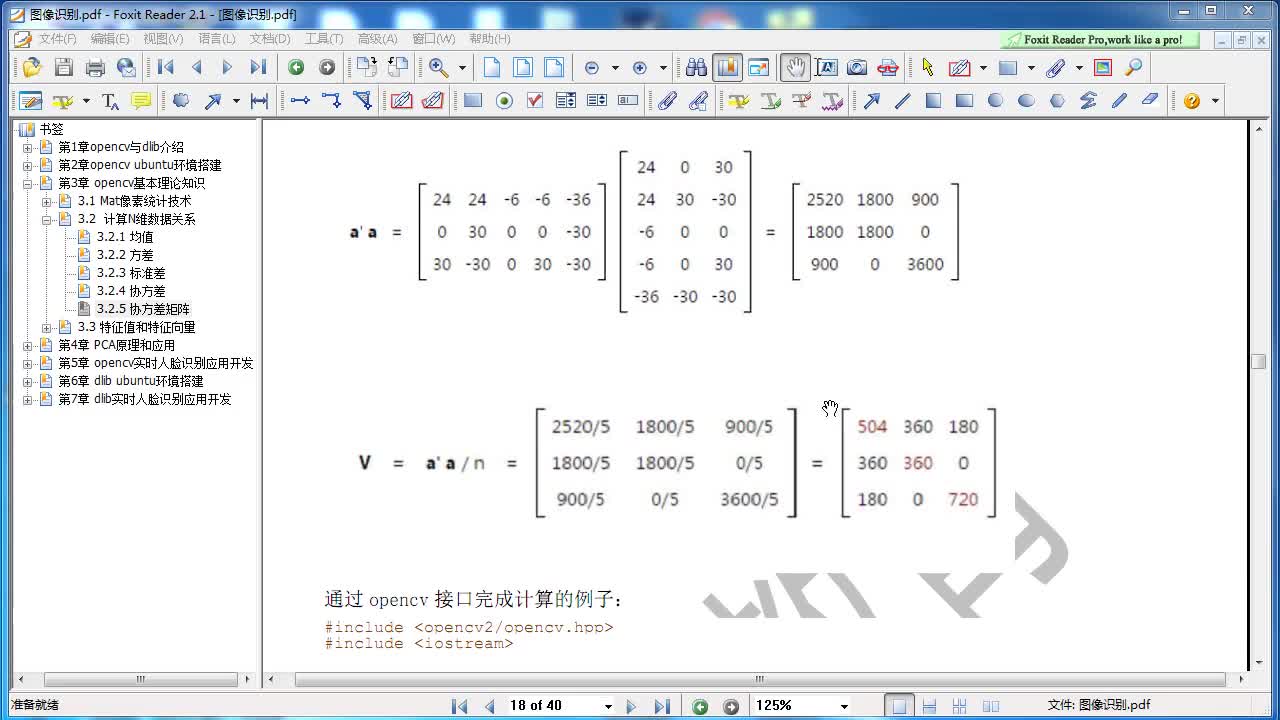Expand the 3.3 特征值和特征向量 bookmark
This screenshot has height=720, width=1280.
[x=47, y=327]
